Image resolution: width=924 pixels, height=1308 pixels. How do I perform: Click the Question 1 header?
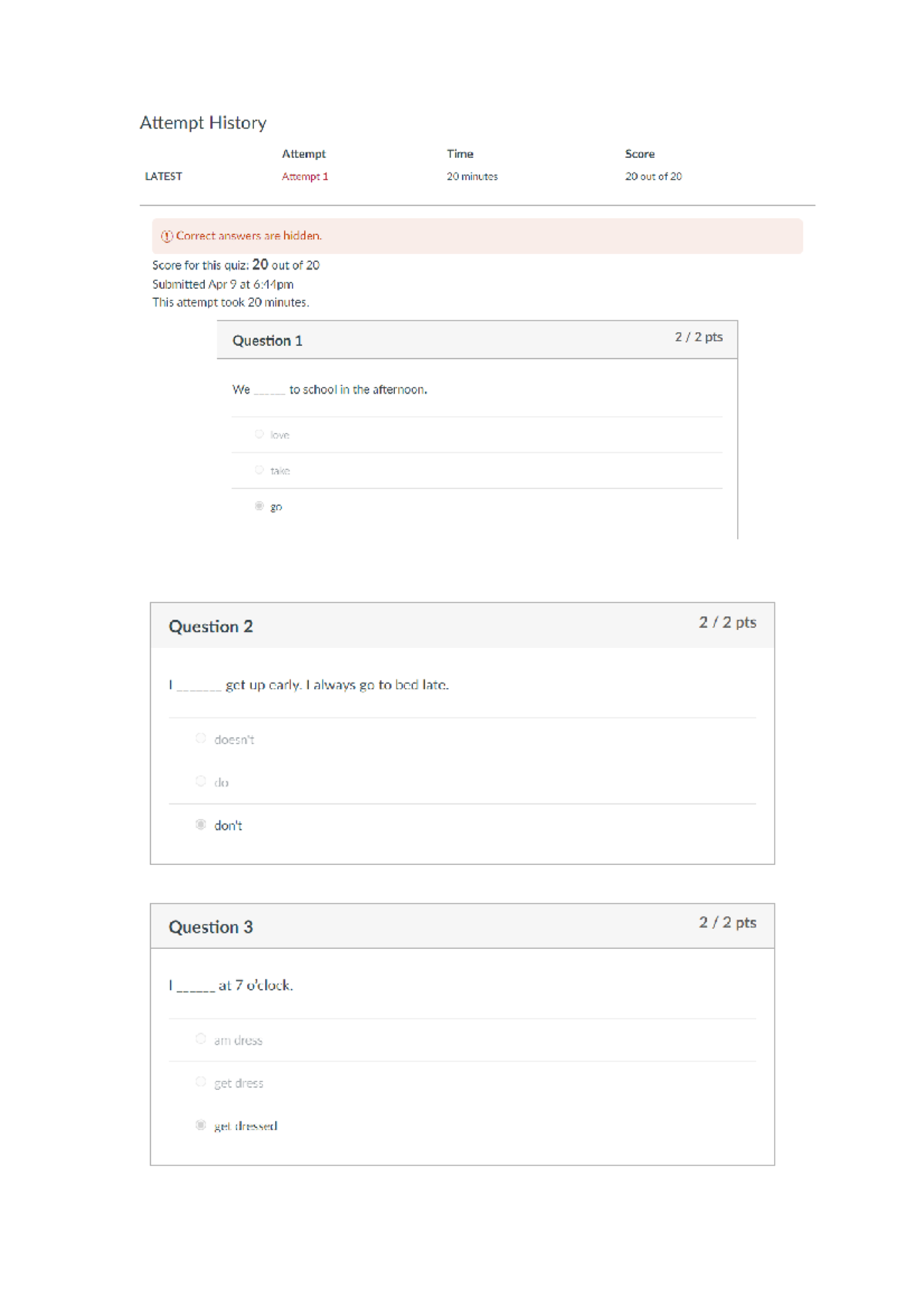(x=268, y=340)
